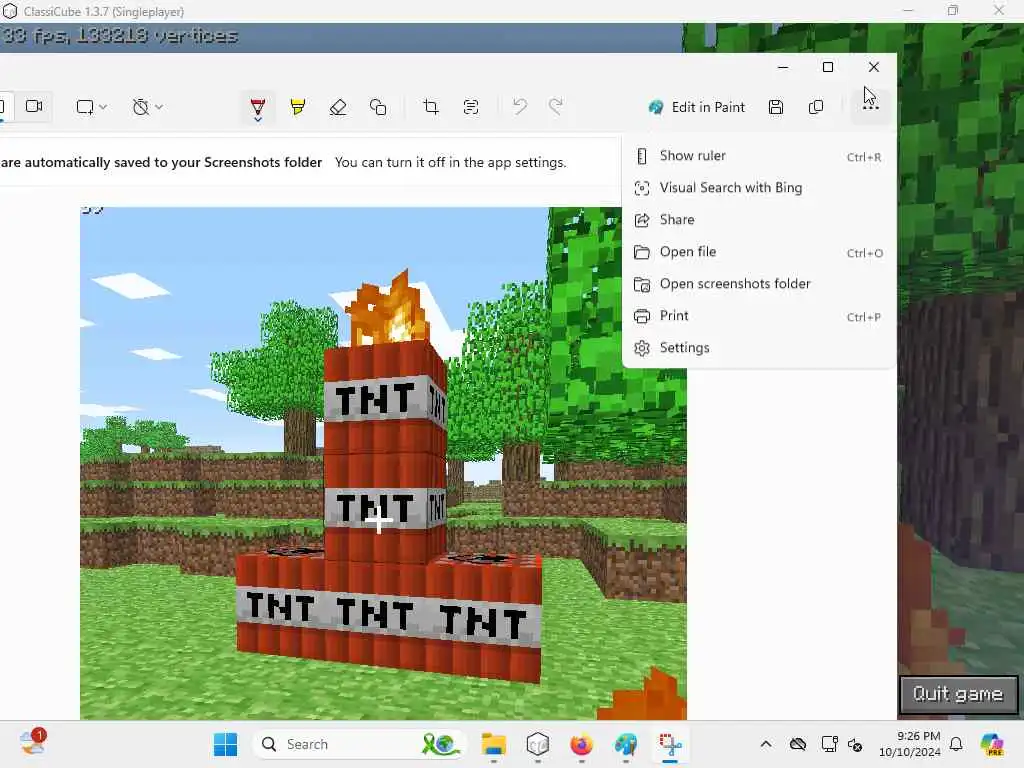Open pen options chevron under the pen
The image size is (1024, 768).
(258, 120)
